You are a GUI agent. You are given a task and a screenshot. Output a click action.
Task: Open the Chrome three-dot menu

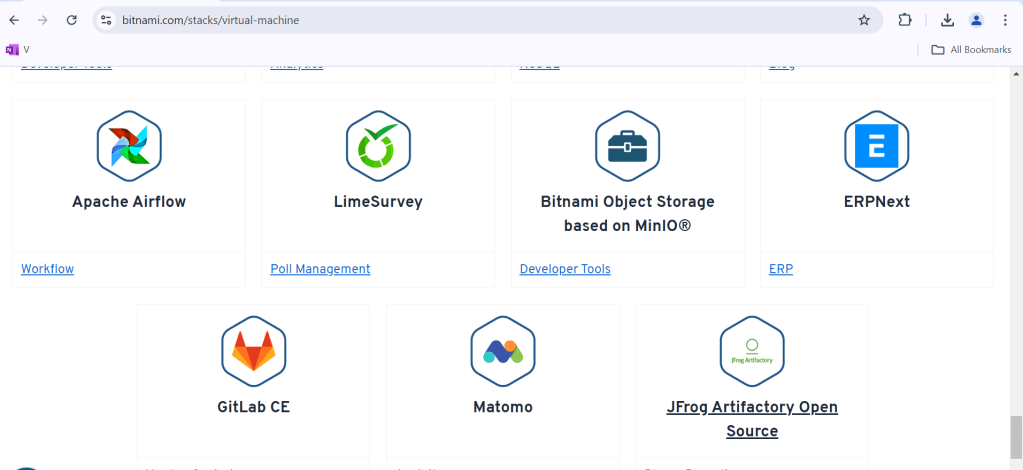(x=1005, y=20)
